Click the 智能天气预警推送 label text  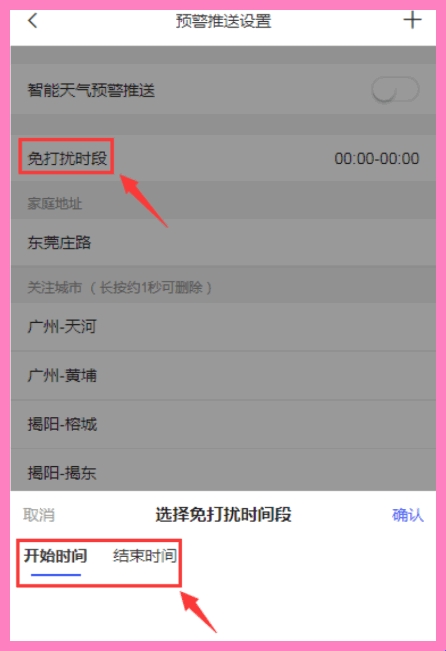click(x=91, y=90)
